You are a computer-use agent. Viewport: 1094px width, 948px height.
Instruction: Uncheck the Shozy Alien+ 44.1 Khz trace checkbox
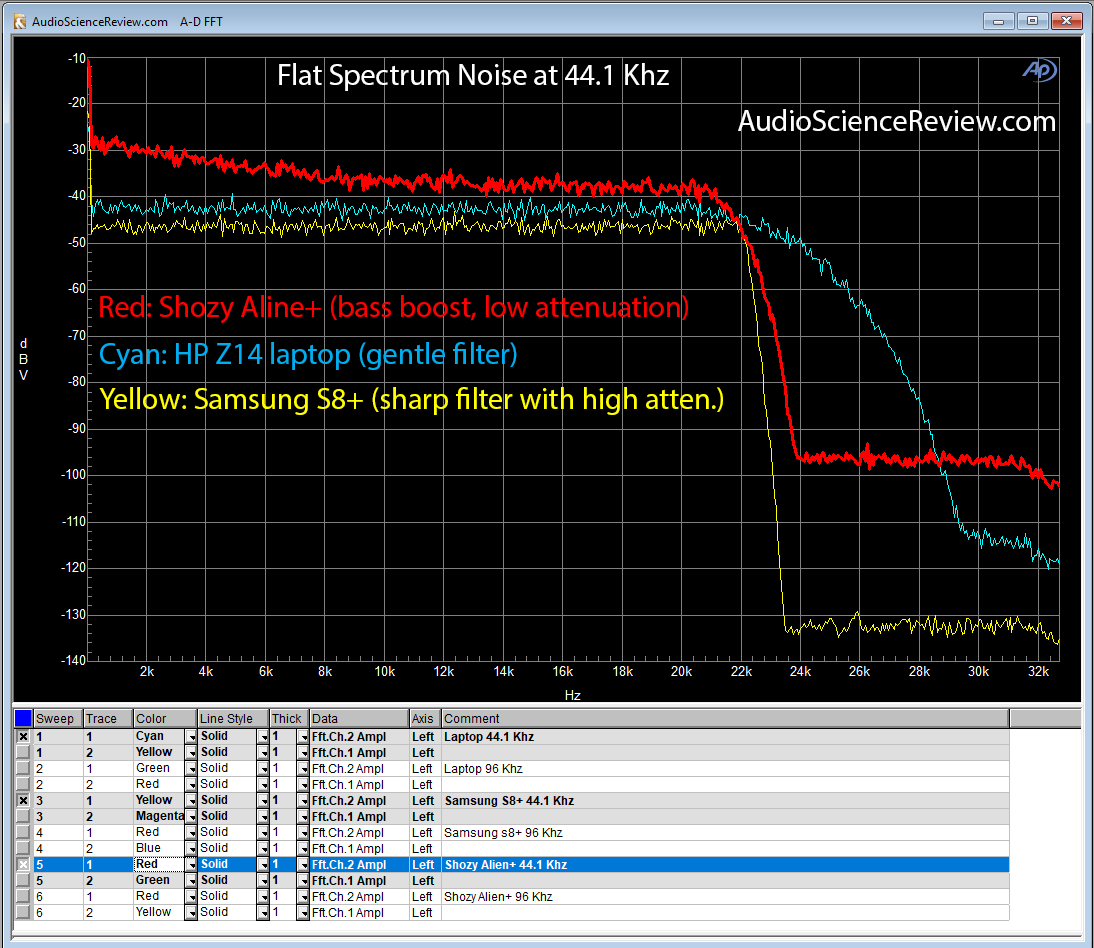pos(23,865)
